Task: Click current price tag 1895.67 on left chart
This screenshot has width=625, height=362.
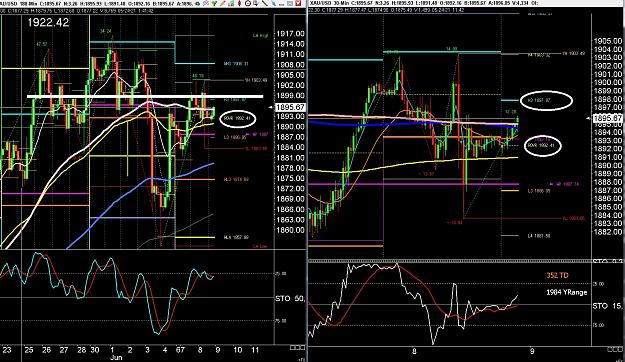Action: click(291, 107)
